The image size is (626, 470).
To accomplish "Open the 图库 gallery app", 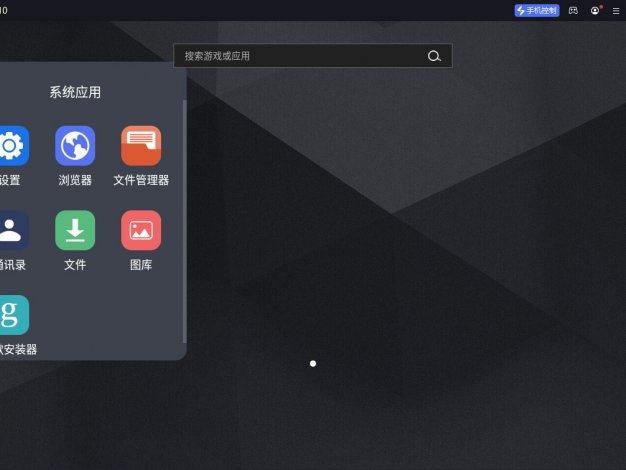I will click(x=141, y=230).
